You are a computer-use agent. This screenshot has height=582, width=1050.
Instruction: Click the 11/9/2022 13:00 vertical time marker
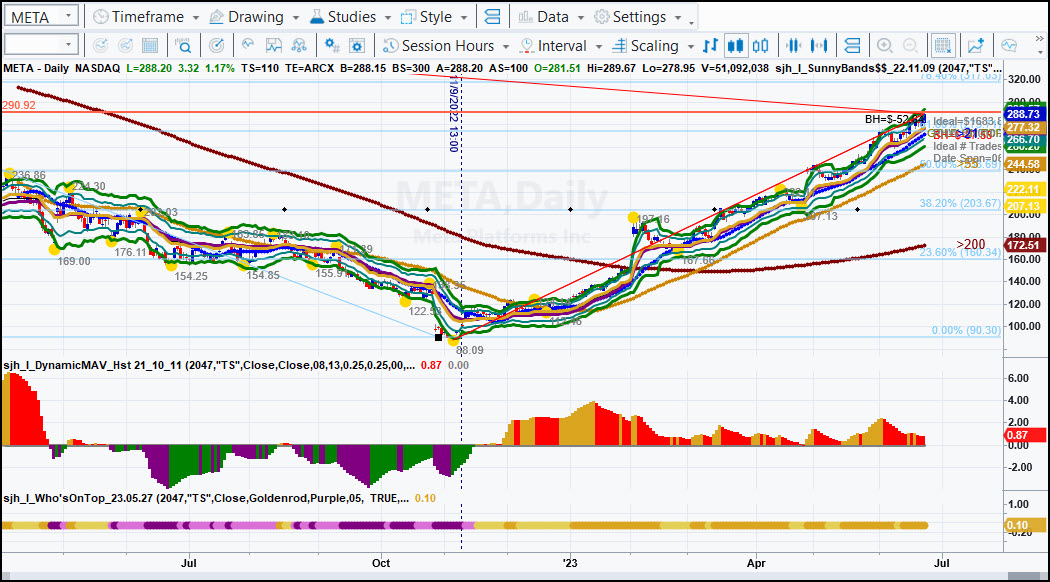pyautogui.click(x=453, y=115)
